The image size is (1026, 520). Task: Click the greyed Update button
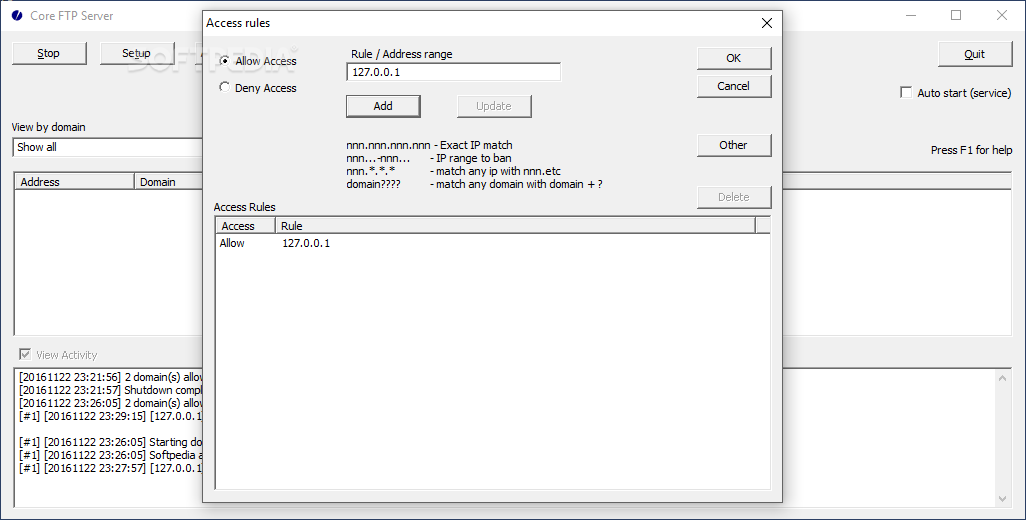494,106
